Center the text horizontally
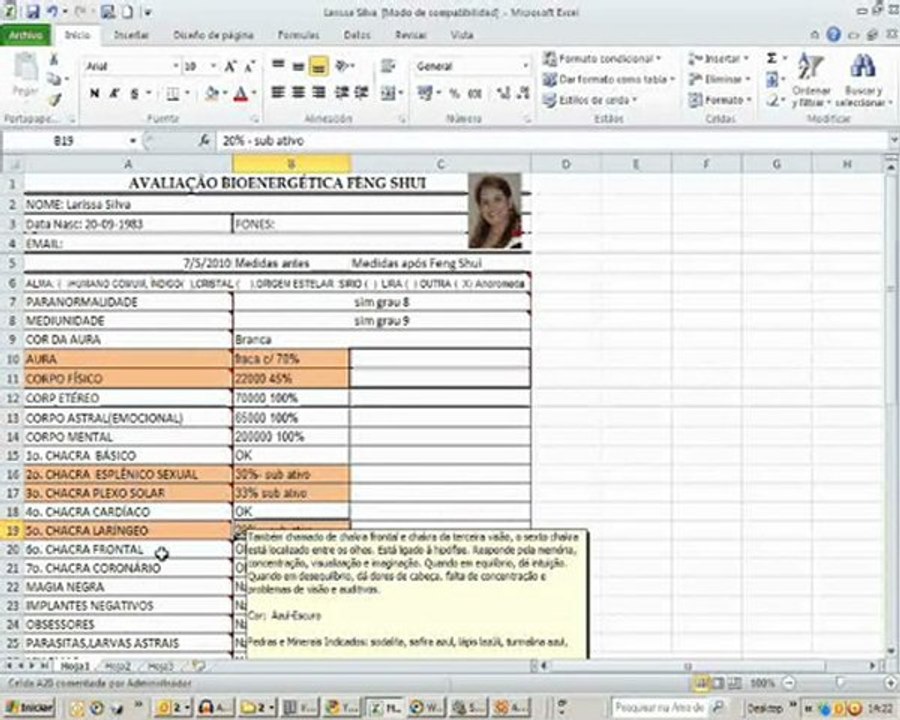Image resolution: width=900 pixels, height=720 pixels. pos(298,92)
